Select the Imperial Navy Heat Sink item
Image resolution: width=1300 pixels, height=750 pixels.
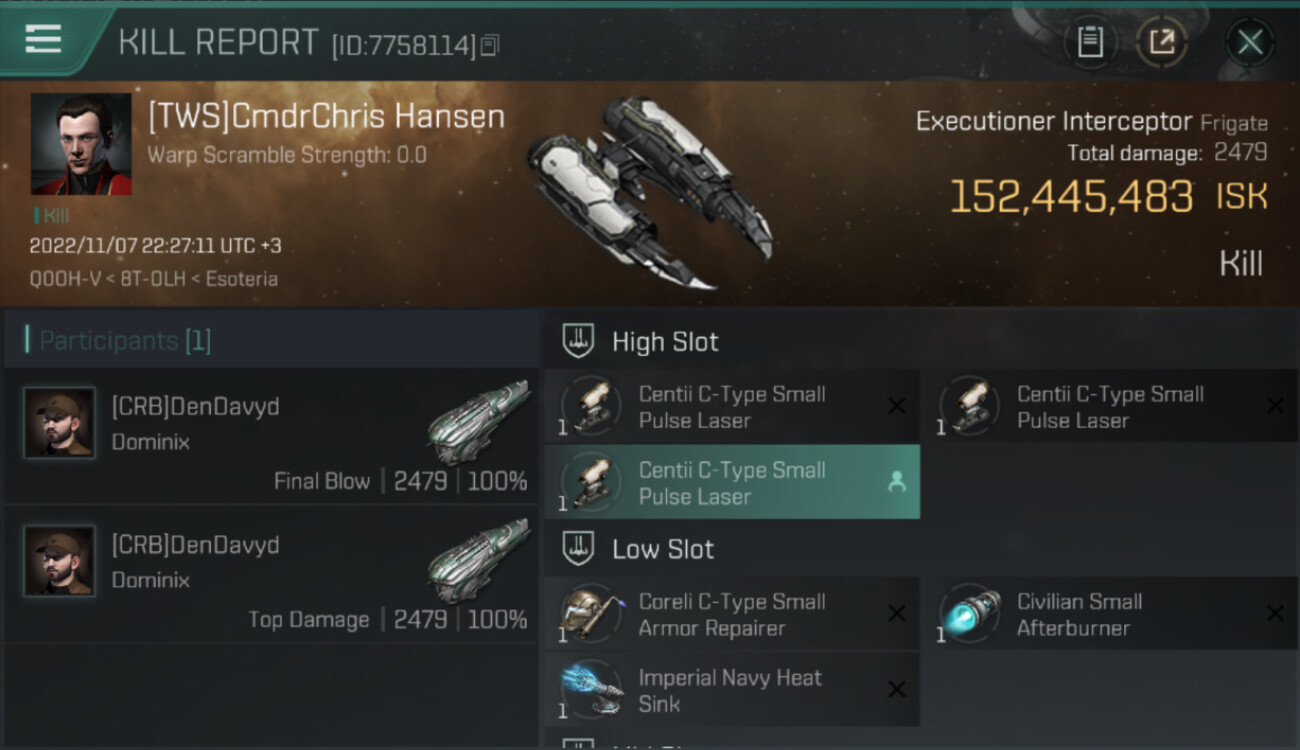(x=731, y=691)
